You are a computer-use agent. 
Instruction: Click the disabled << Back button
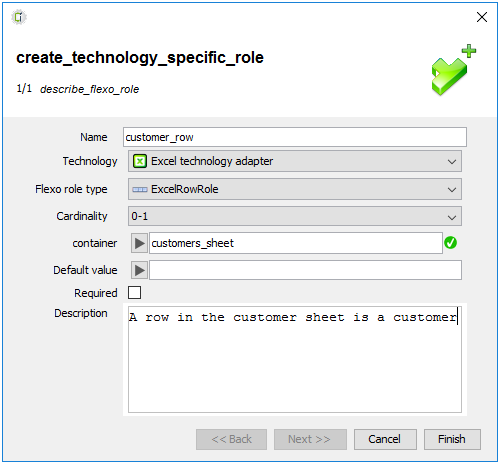pyautogui.click(x=231, y=439)
